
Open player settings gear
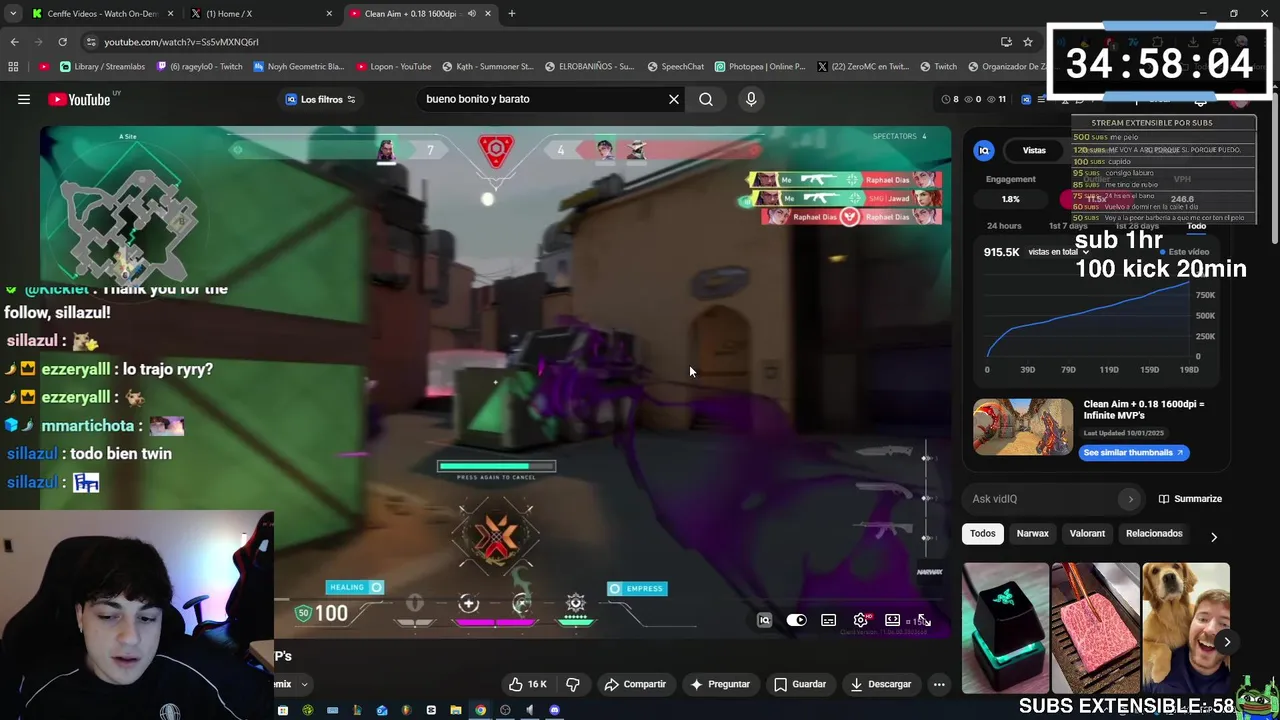coord(861,621)
